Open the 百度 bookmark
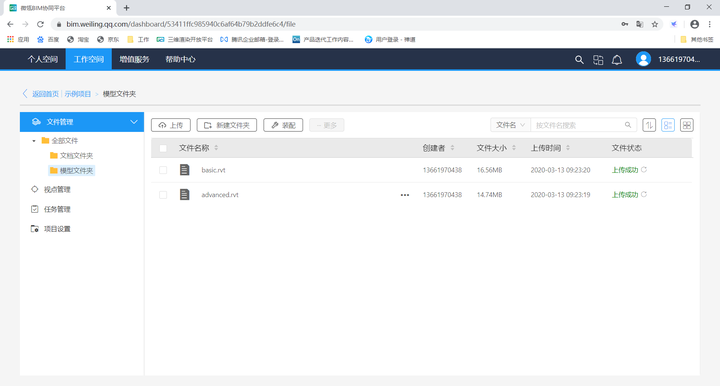720x386 pixels. [48, 39]
